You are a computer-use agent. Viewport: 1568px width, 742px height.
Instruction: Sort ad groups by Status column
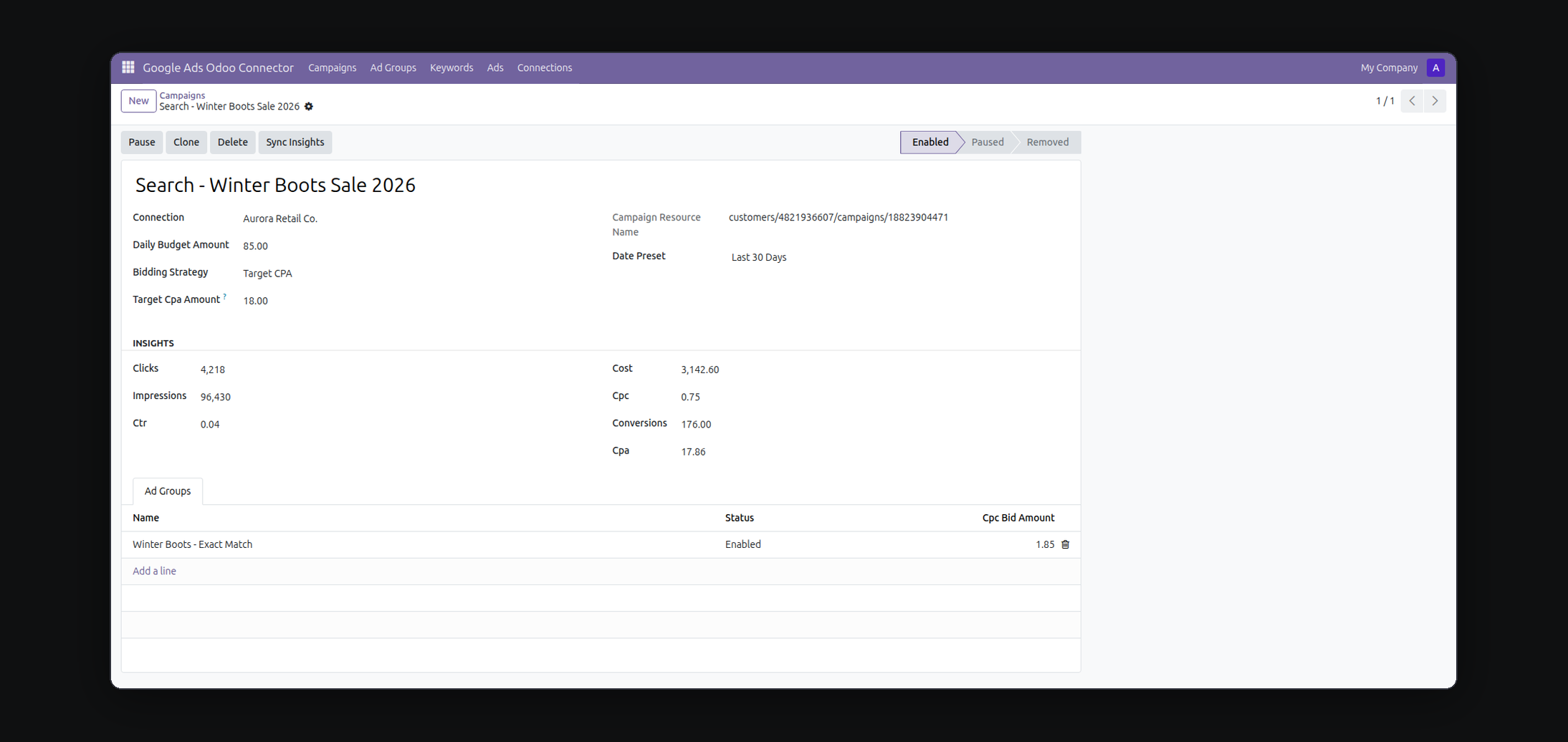pyautogui.click(x=739, y=518)
